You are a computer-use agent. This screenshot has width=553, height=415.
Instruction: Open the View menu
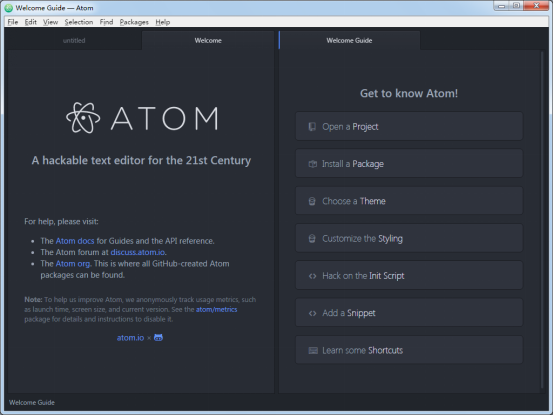click(50, 22)
